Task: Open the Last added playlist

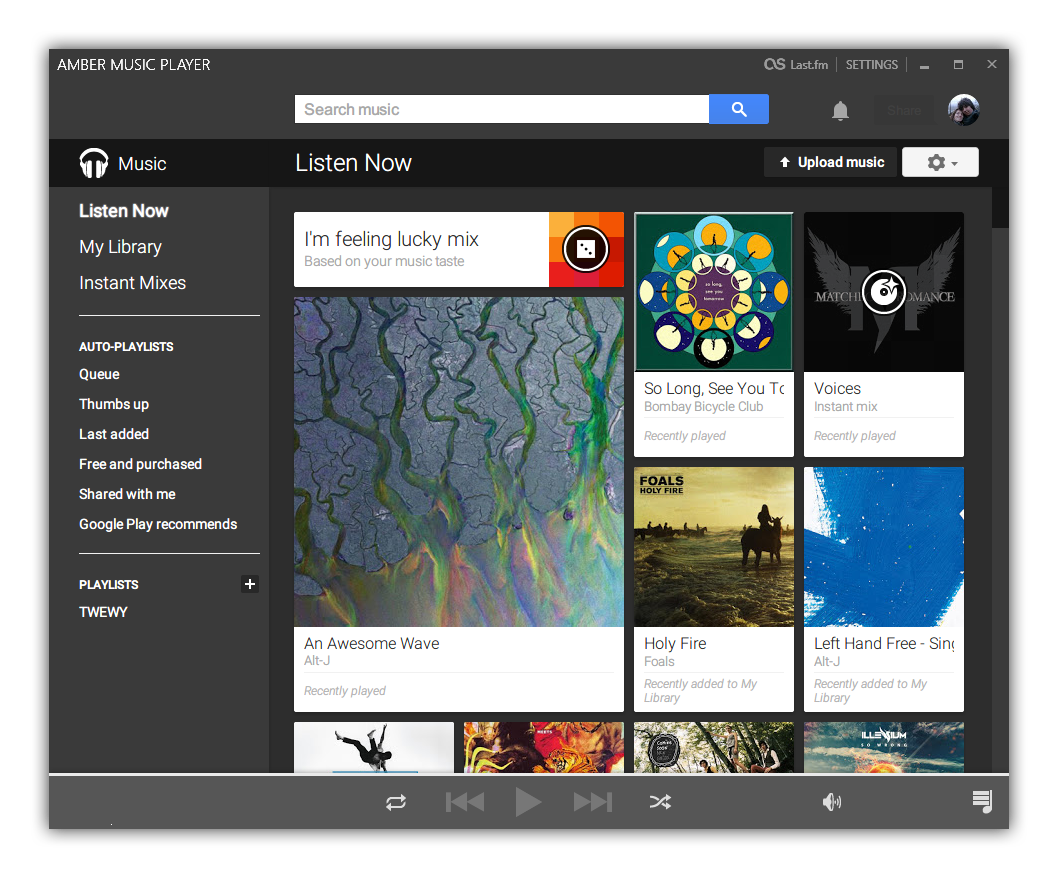Action: [113, 434]
